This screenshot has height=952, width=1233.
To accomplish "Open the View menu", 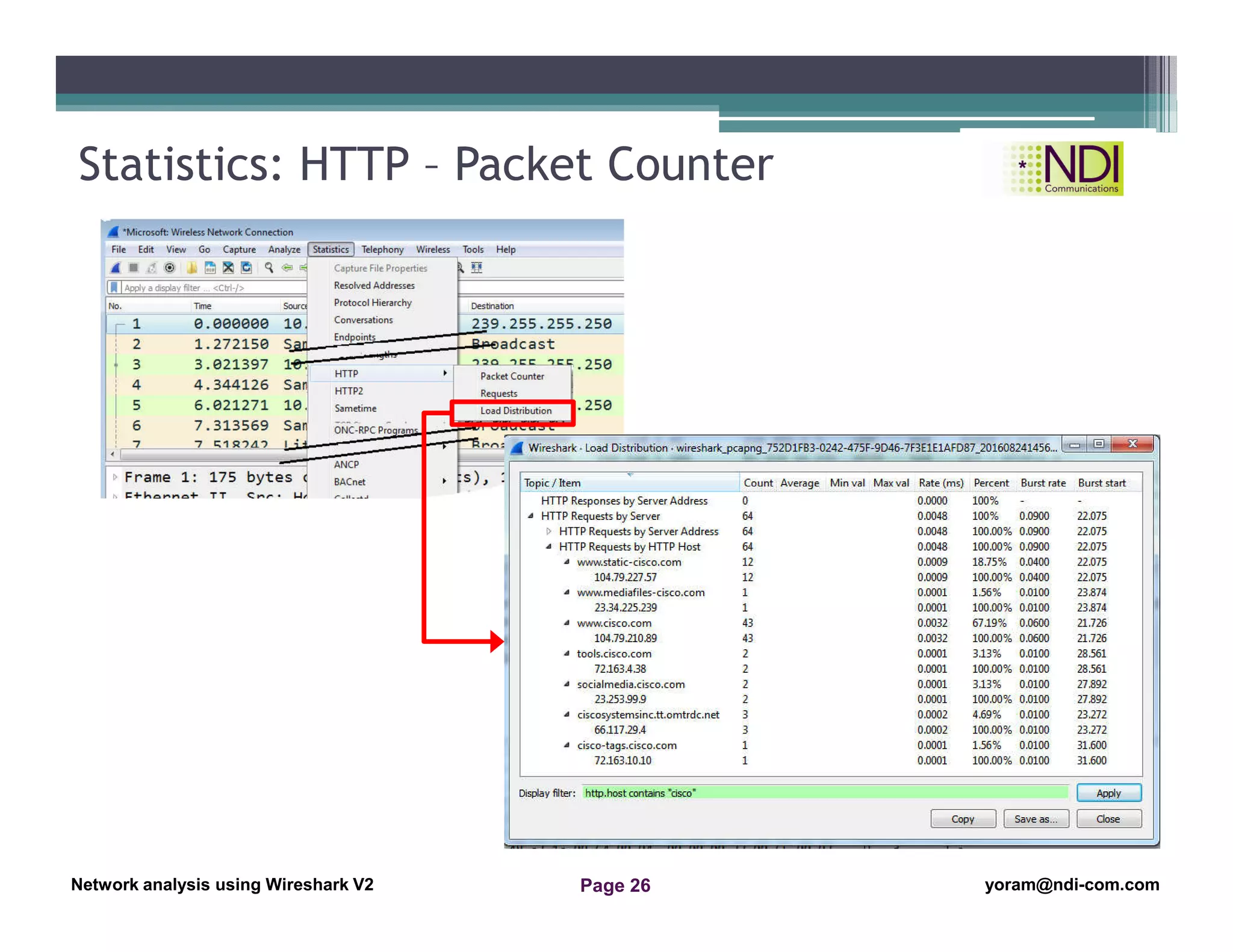I will [x=176, y=249].
